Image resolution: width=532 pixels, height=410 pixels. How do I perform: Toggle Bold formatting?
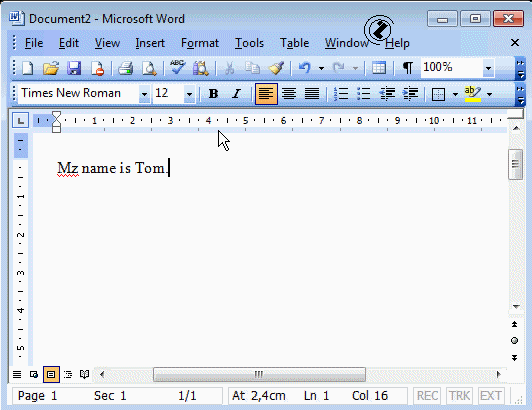pyautogui.click(x=213, y=94)
